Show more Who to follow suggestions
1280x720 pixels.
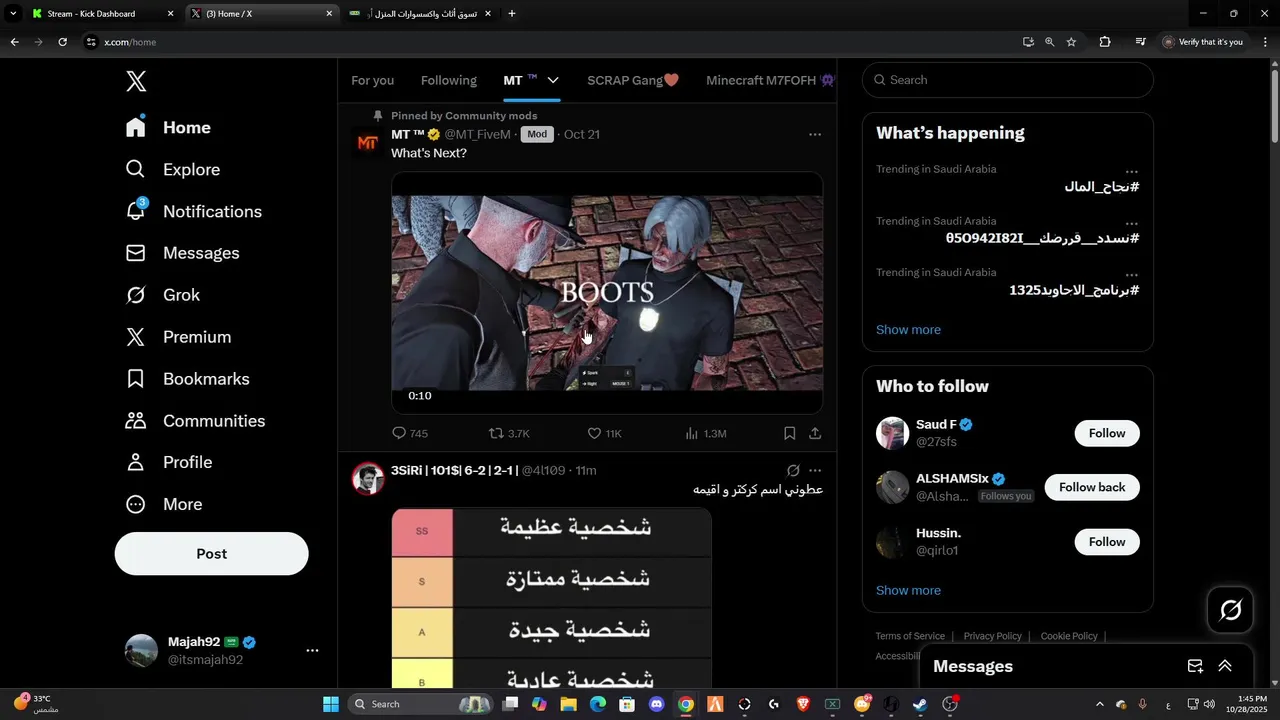[908, 591]
